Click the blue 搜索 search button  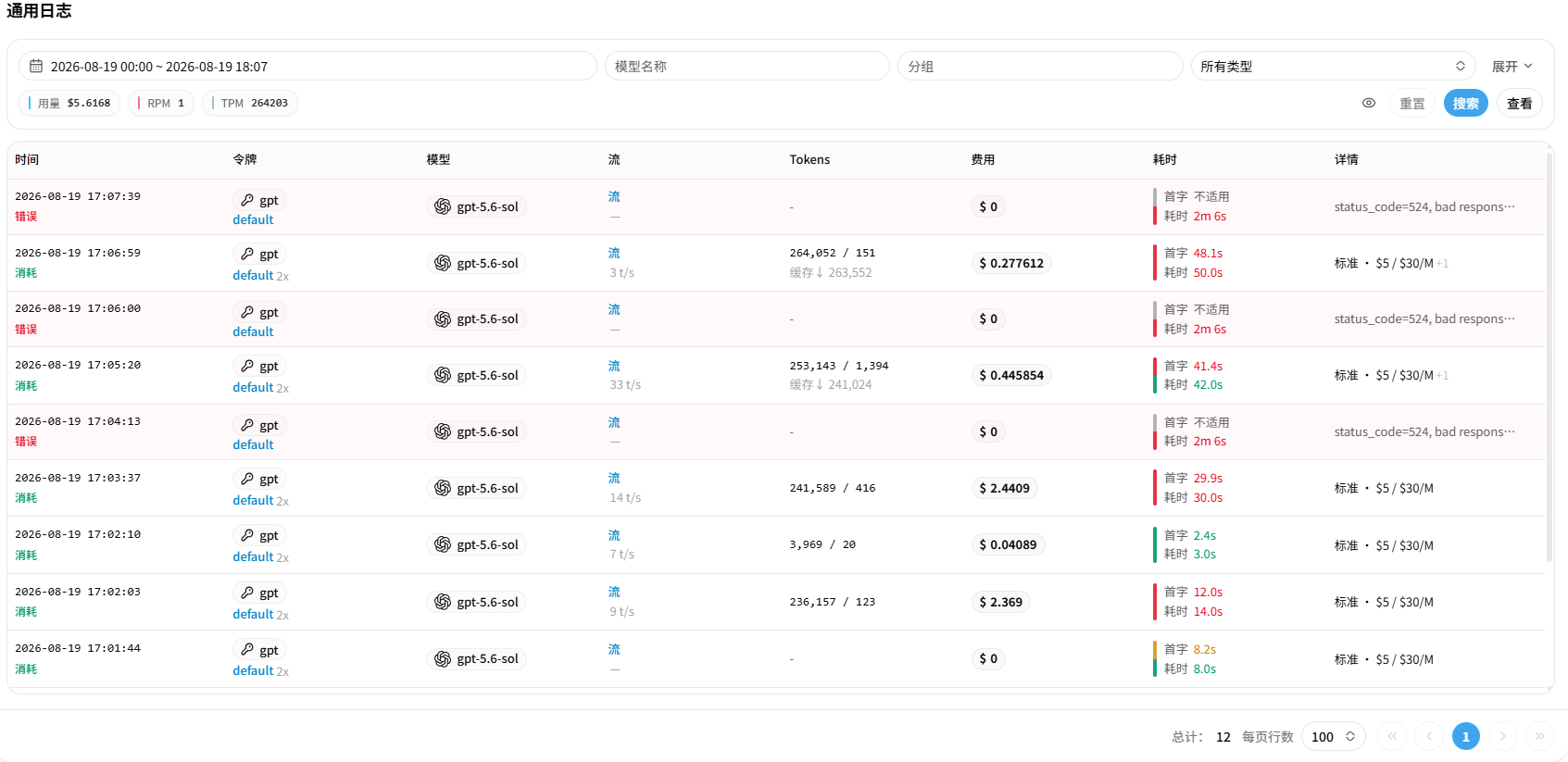coord(1466,103)
